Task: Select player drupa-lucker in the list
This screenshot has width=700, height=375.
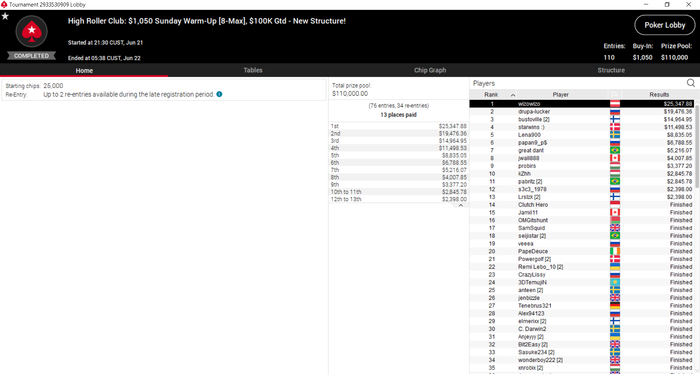Action: (582, 112)
